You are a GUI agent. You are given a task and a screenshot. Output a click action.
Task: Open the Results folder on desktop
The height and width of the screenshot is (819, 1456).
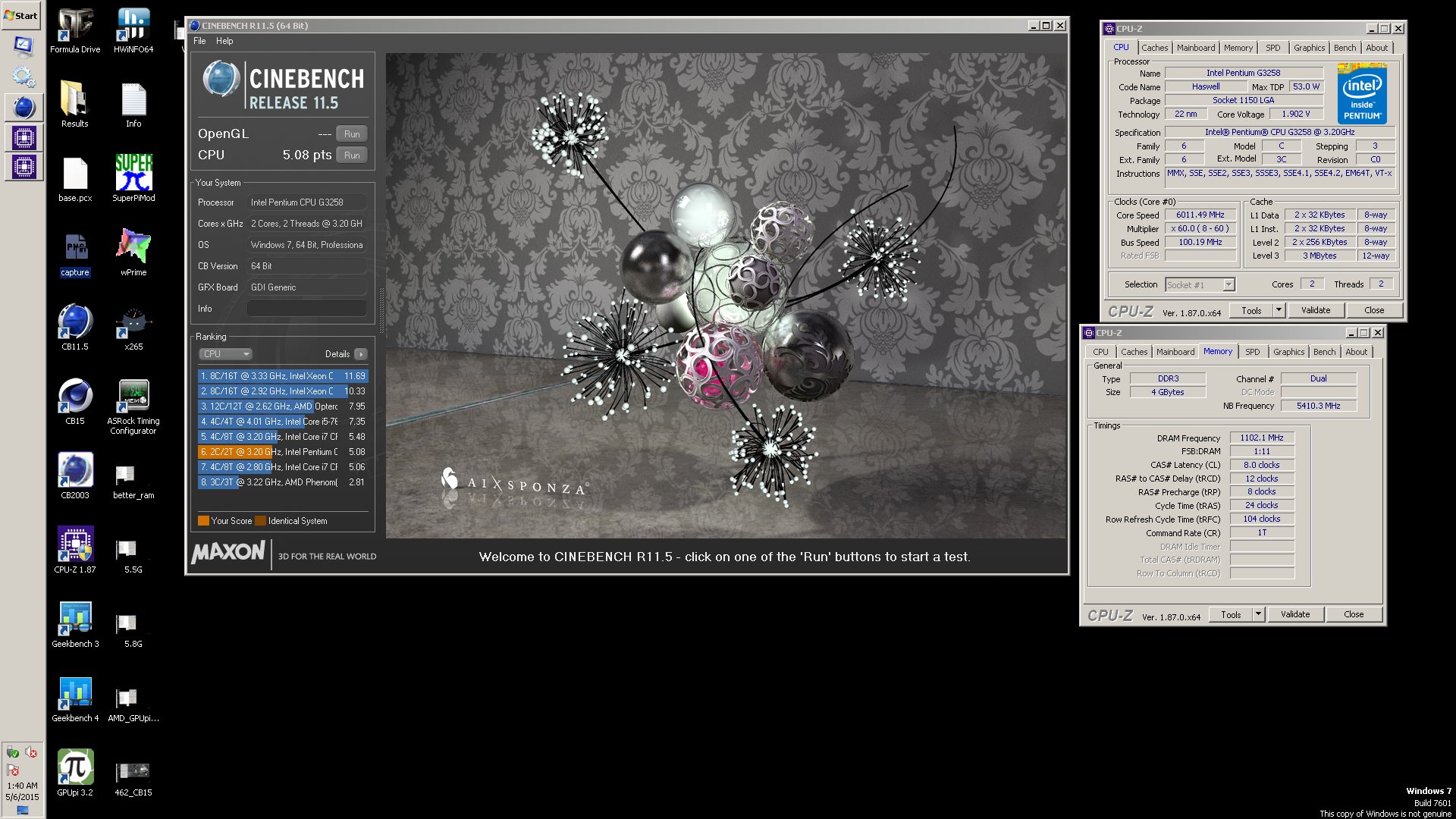point(75,104)
